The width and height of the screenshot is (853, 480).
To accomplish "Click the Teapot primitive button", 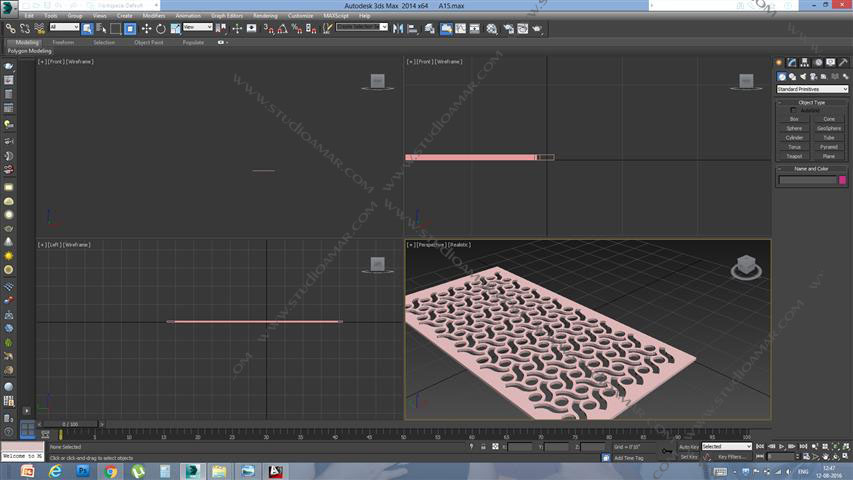I will (x=794, y=156).
